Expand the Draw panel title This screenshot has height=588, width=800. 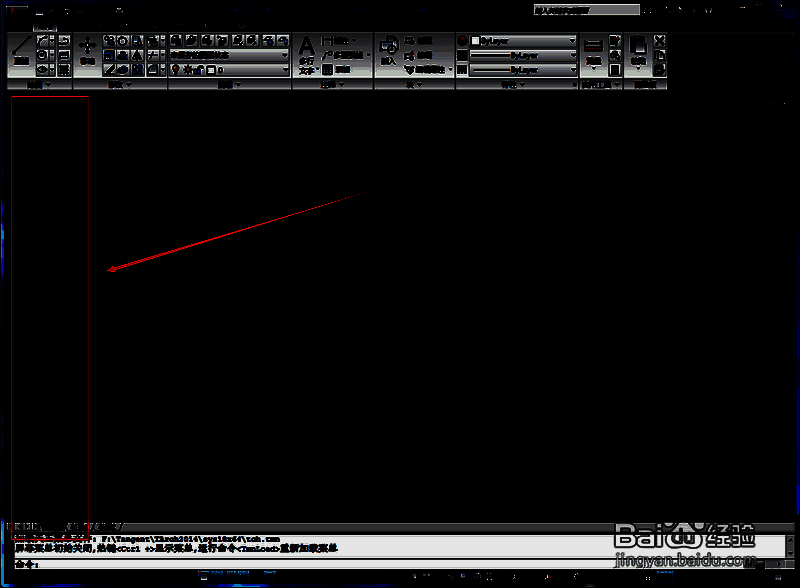(x=37, y=86)
